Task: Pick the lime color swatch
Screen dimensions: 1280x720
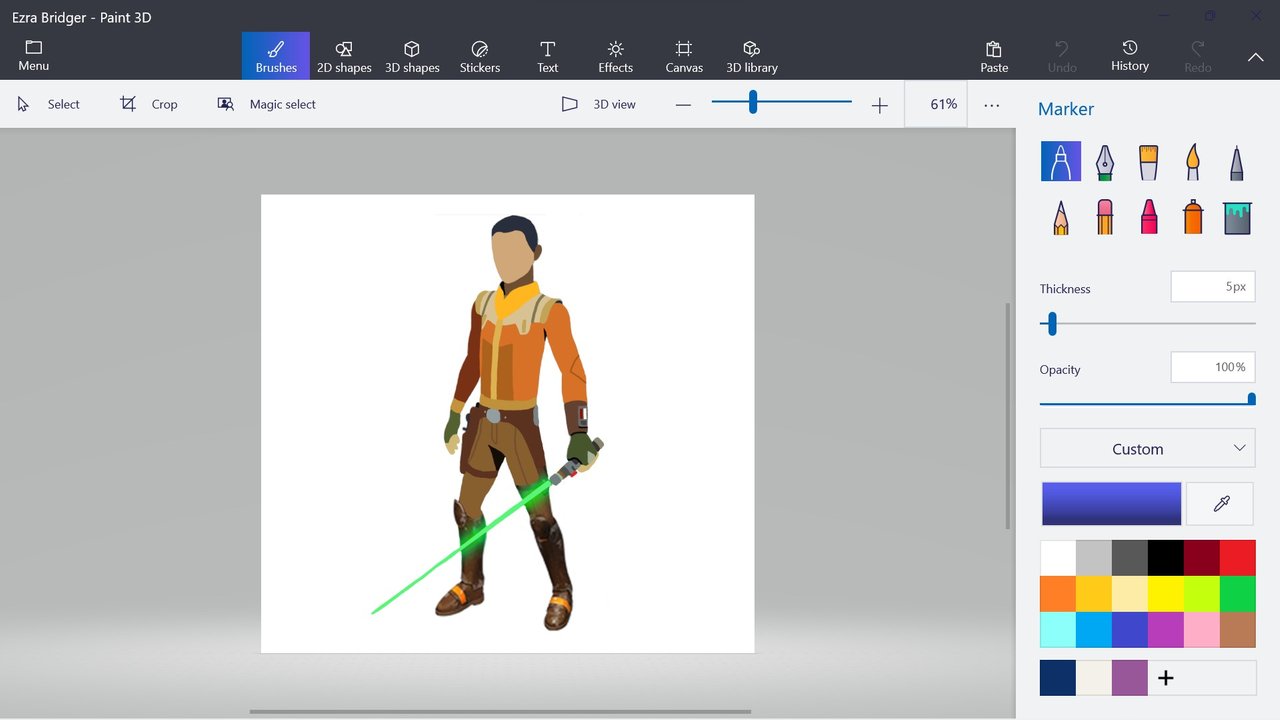Action: (x=1202, y=594)
